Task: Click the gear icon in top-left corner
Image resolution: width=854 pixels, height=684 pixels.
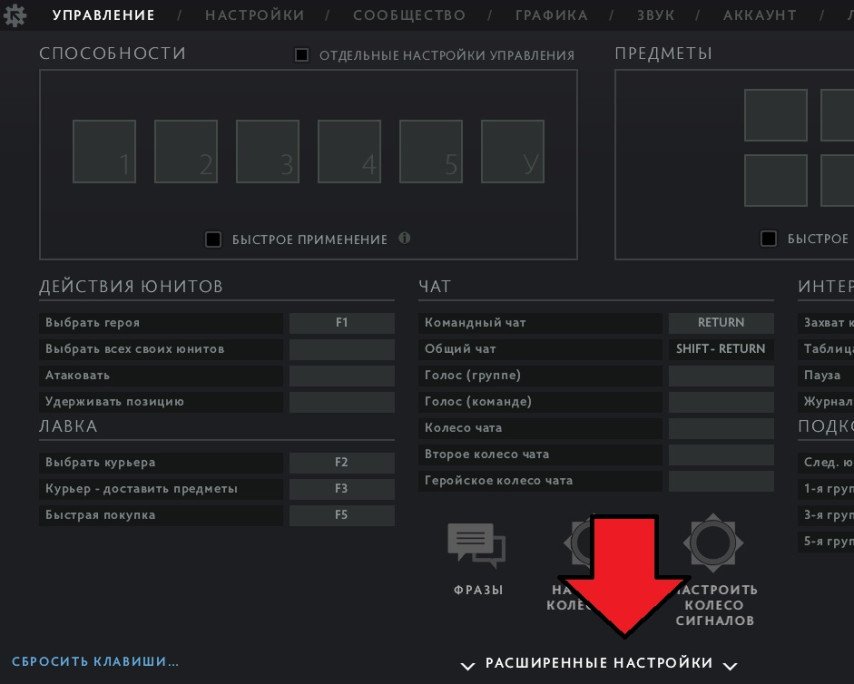Action: pyautogui.click(x=13, y=15)
